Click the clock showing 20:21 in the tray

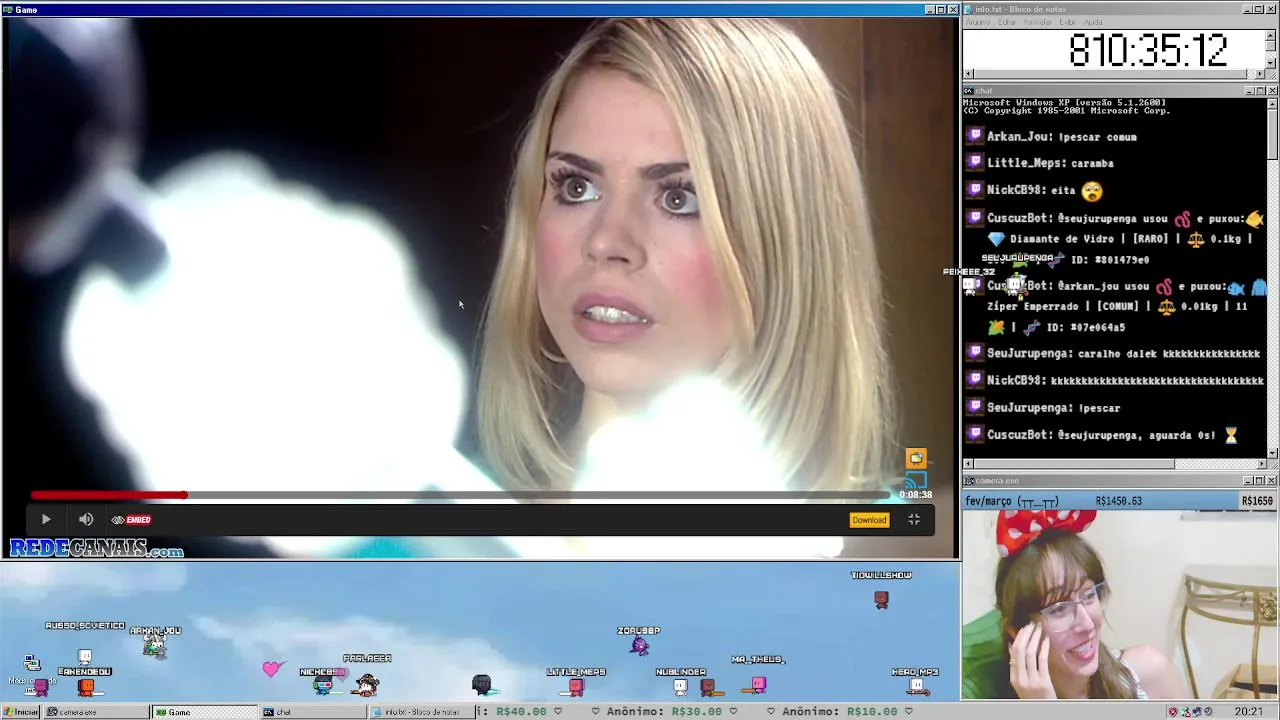pos(1248,712)
